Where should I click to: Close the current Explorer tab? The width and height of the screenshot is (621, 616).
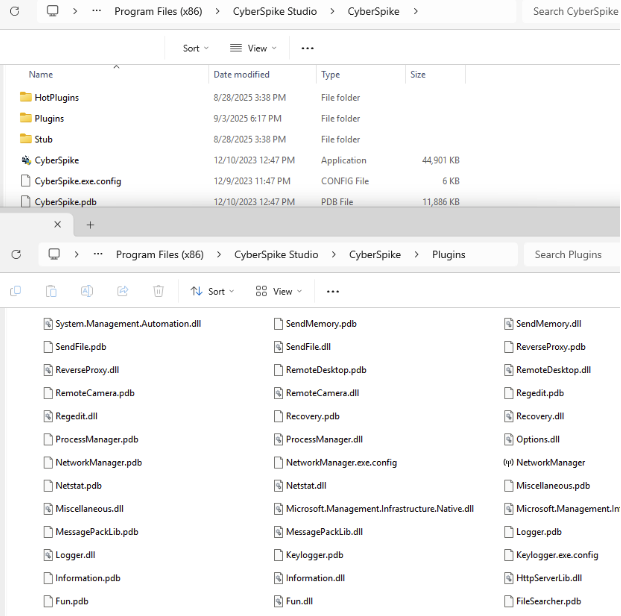coord(57,225)
